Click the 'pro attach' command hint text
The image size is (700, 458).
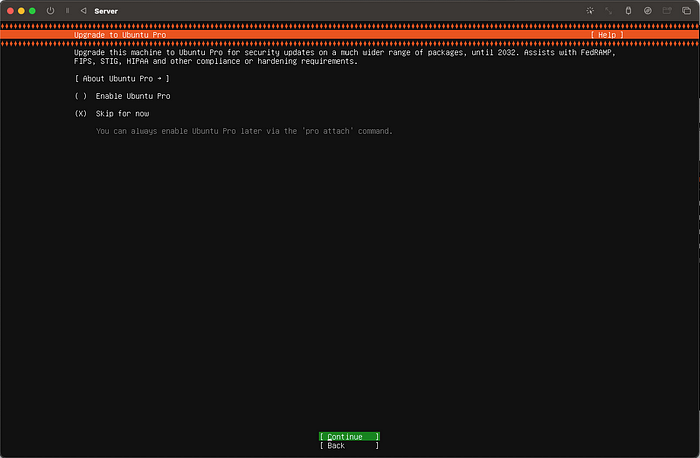pyautogui.click(x=244, y=131)
